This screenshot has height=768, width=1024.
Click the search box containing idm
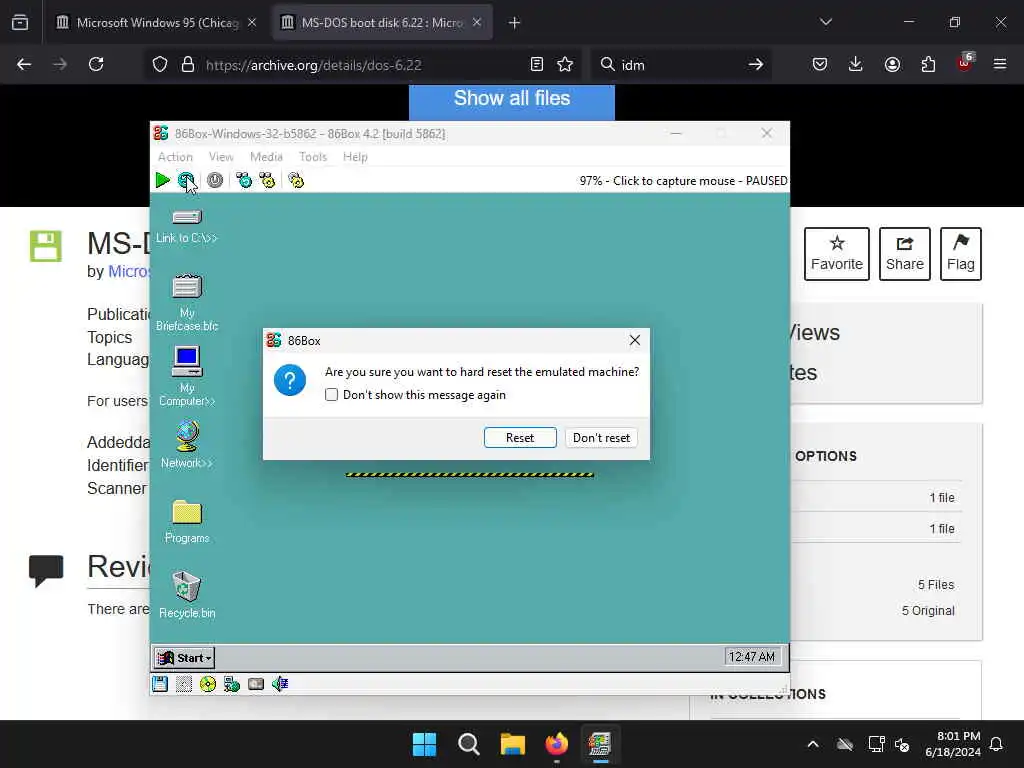pyautogui.click(x=679, y=65)
